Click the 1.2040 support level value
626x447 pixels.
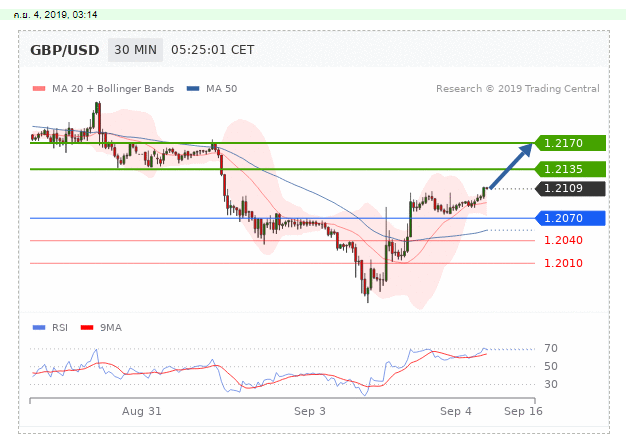[563, 240]
